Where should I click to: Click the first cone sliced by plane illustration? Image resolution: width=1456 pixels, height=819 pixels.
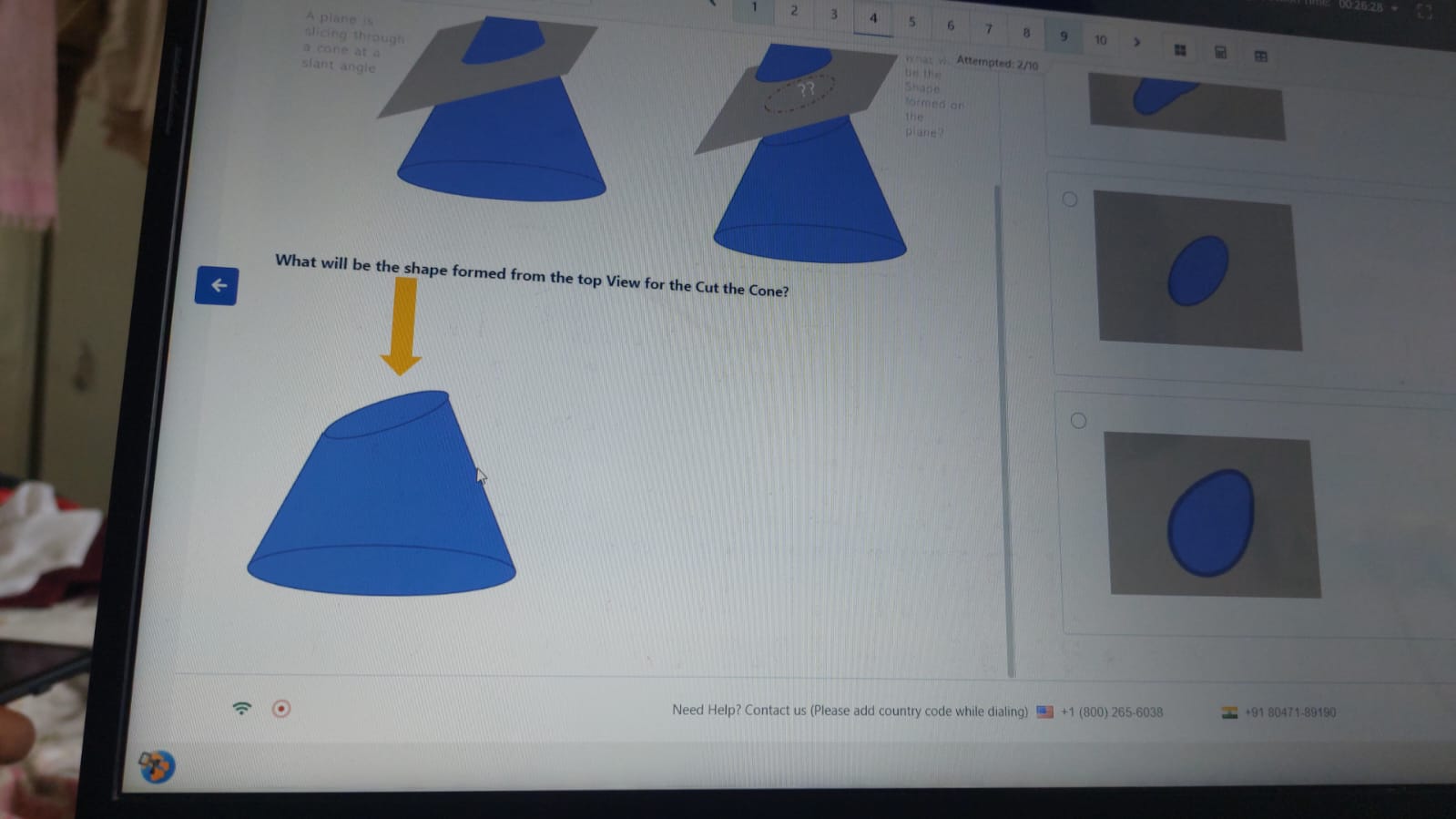[492, 107]
